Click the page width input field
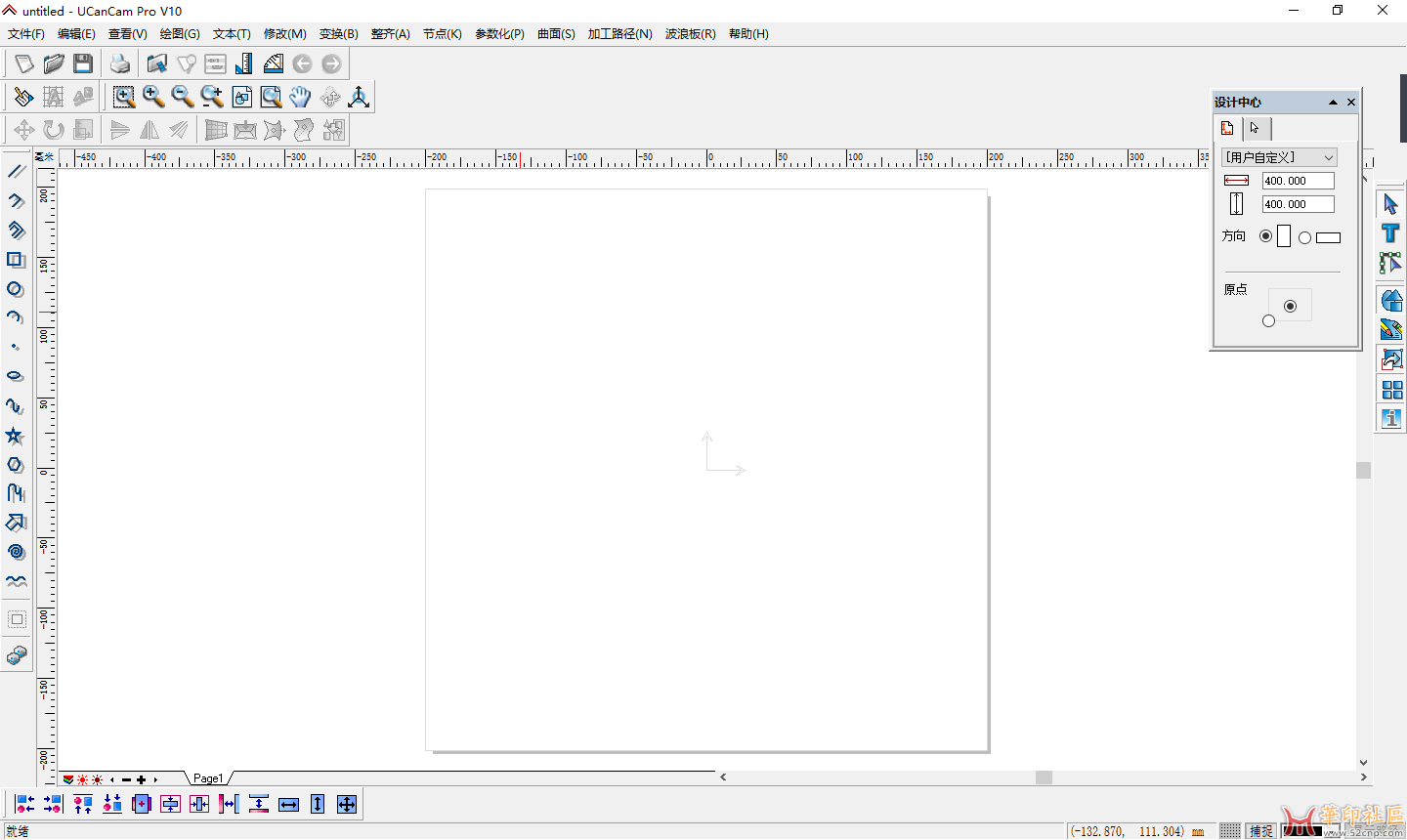 1298,181
